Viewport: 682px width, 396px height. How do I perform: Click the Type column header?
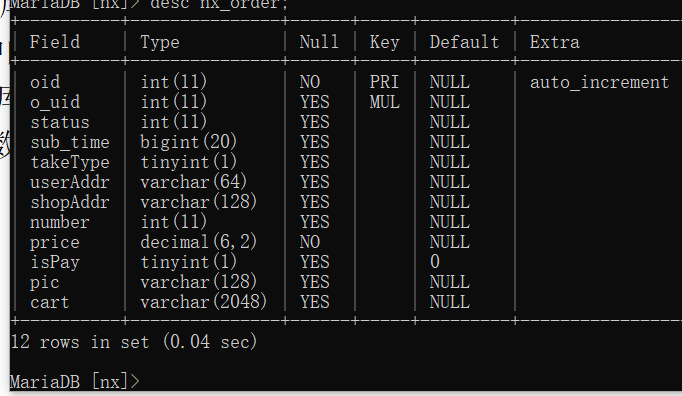pyautogui.click(x=160, y=43)
